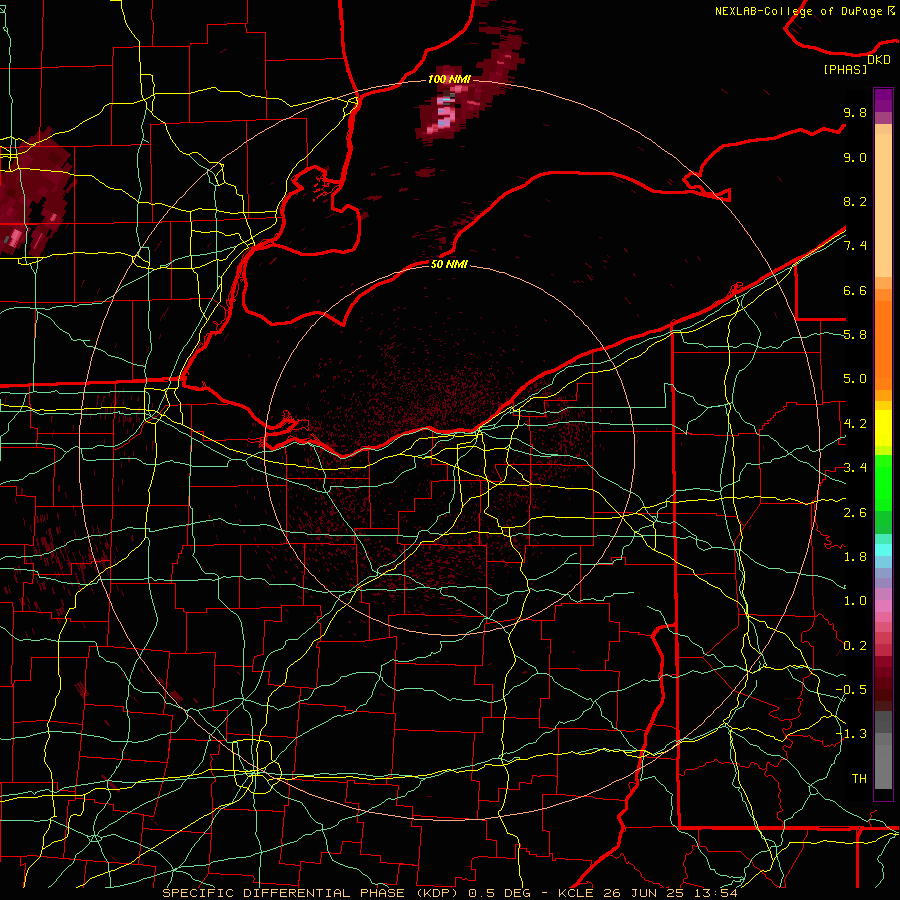Click the 5.8 scale value
The width and height of the screenshot is (900, 900).
click(855, 335)
